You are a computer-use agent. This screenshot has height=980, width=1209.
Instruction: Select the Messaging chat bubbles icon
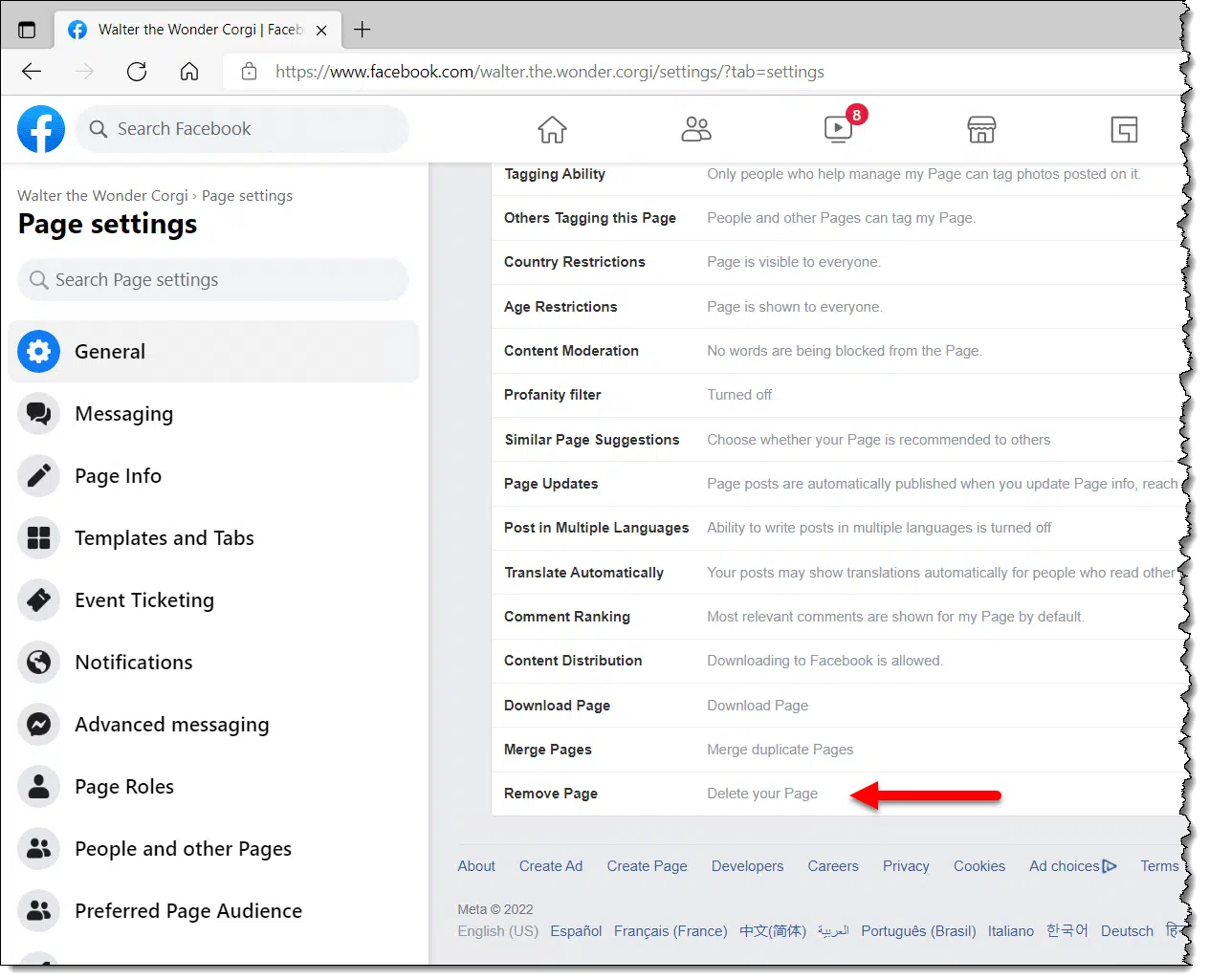tap(38, 414)
